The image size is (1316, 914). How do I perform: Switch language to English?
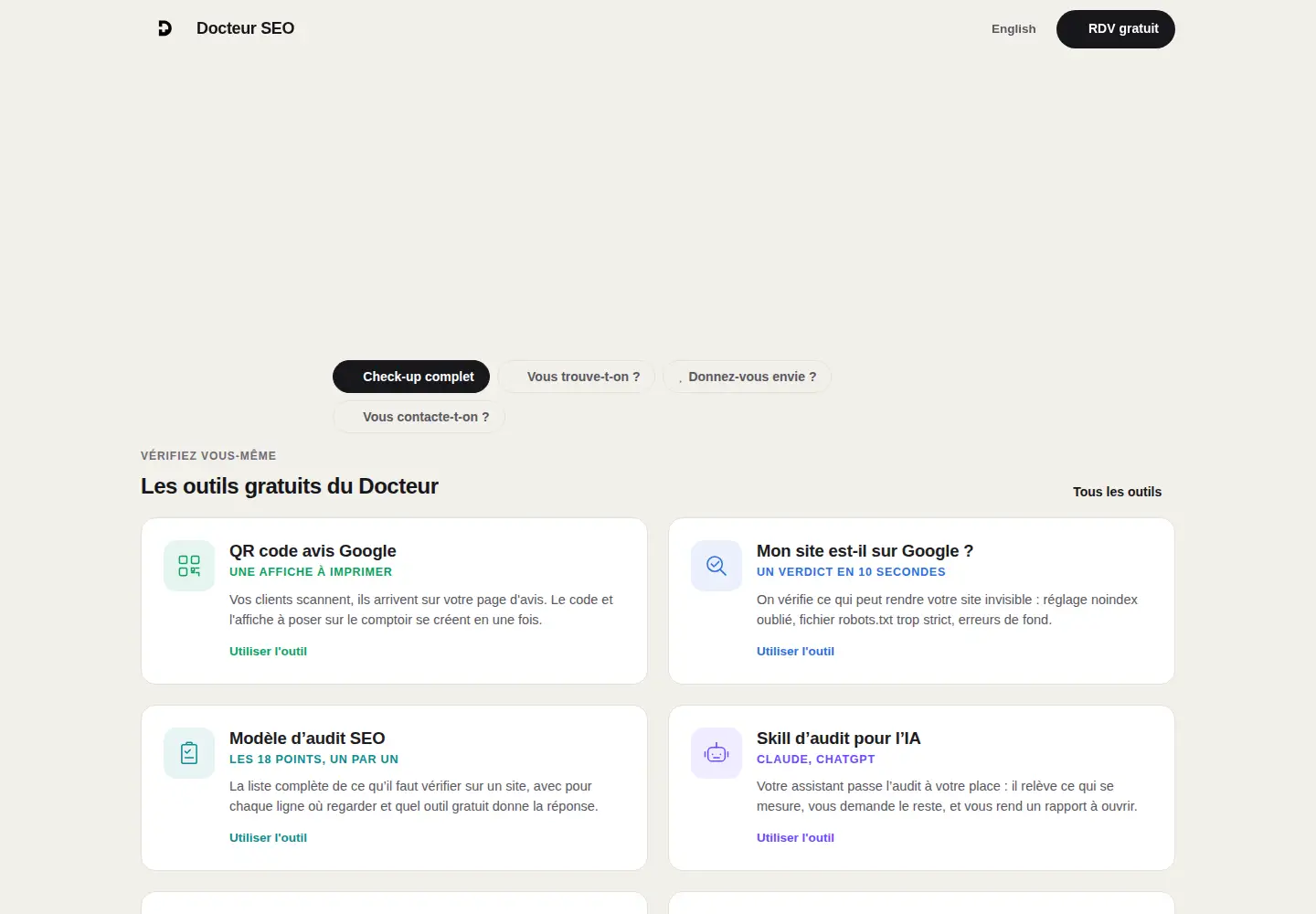pos(1014,29)
